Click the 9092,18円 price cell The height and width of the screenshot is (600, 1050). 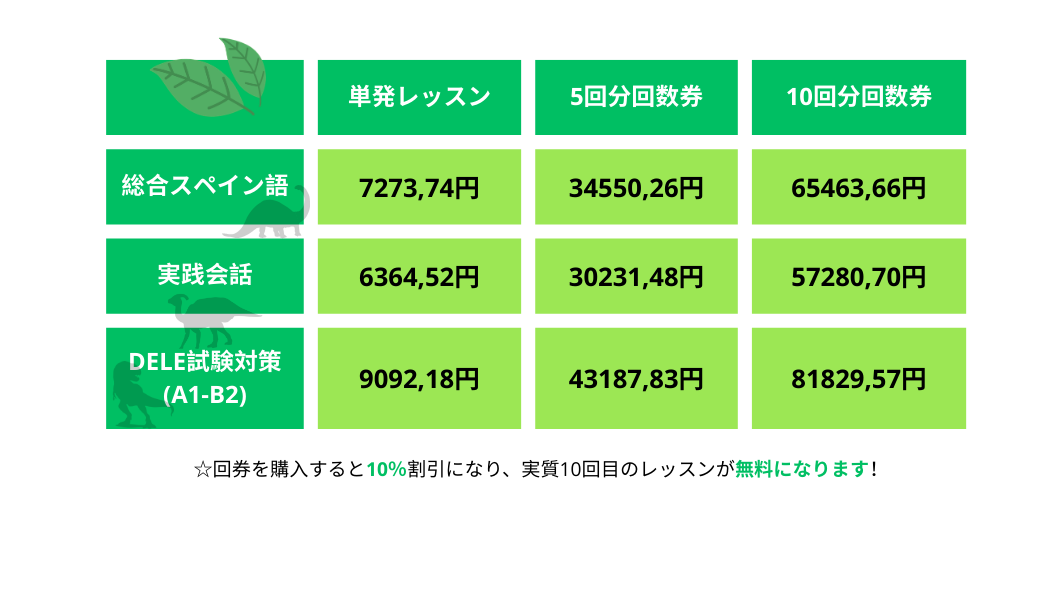(x=419, y=379)
